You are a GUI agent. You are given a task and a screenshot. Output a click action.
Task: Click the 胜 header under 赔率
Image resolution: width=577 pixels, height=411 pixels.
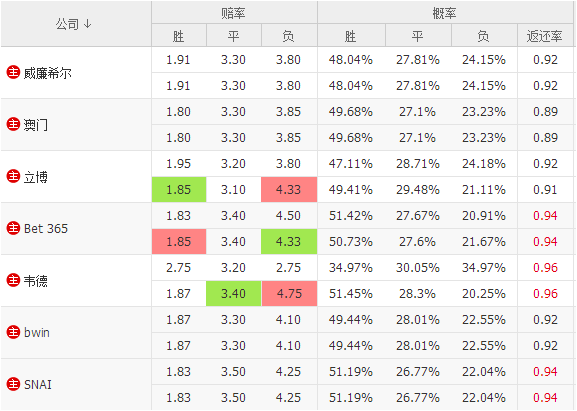(179, 36)
